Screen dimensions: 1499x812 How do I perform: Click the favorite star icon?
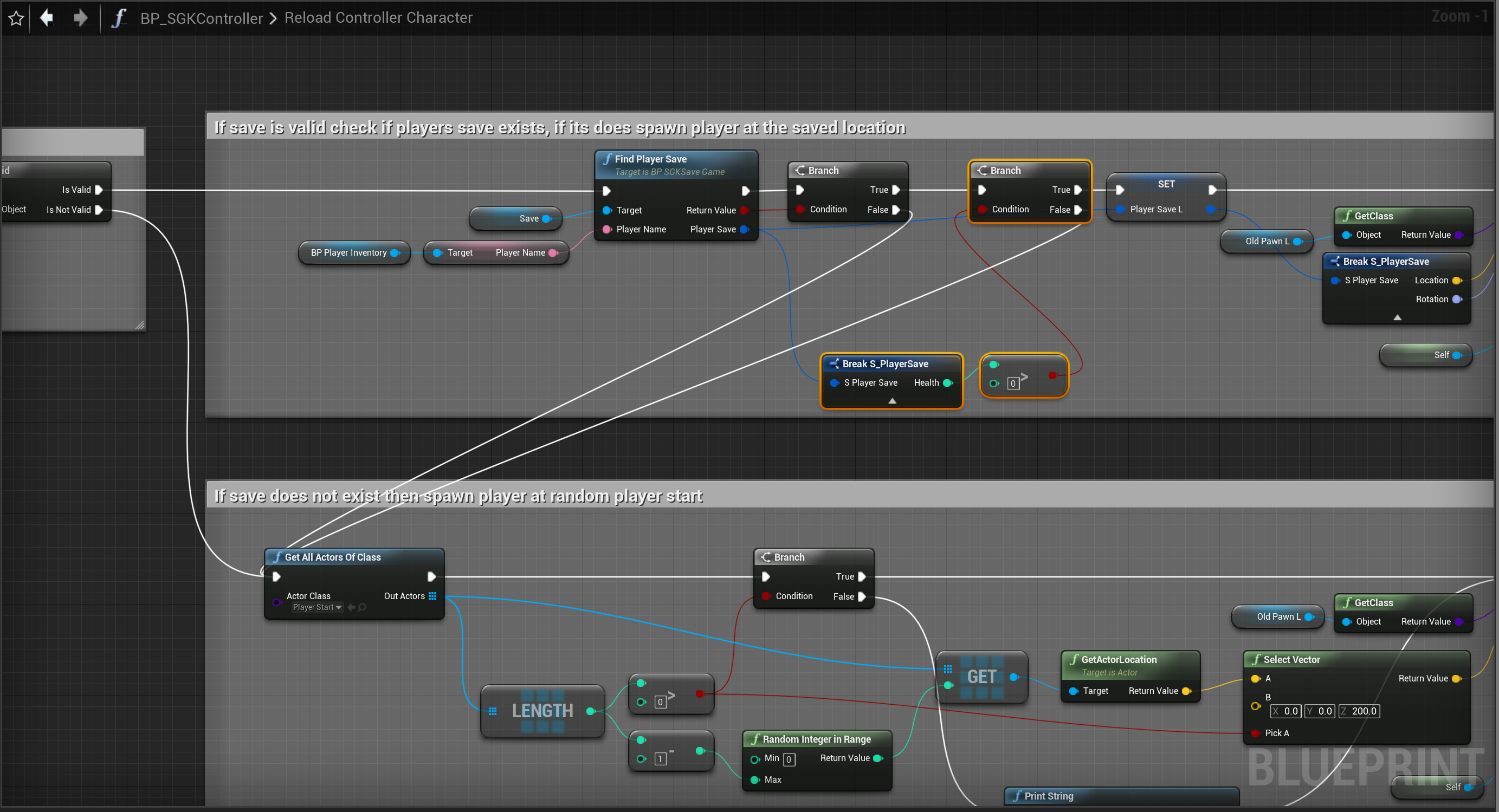tap(16, 18)
